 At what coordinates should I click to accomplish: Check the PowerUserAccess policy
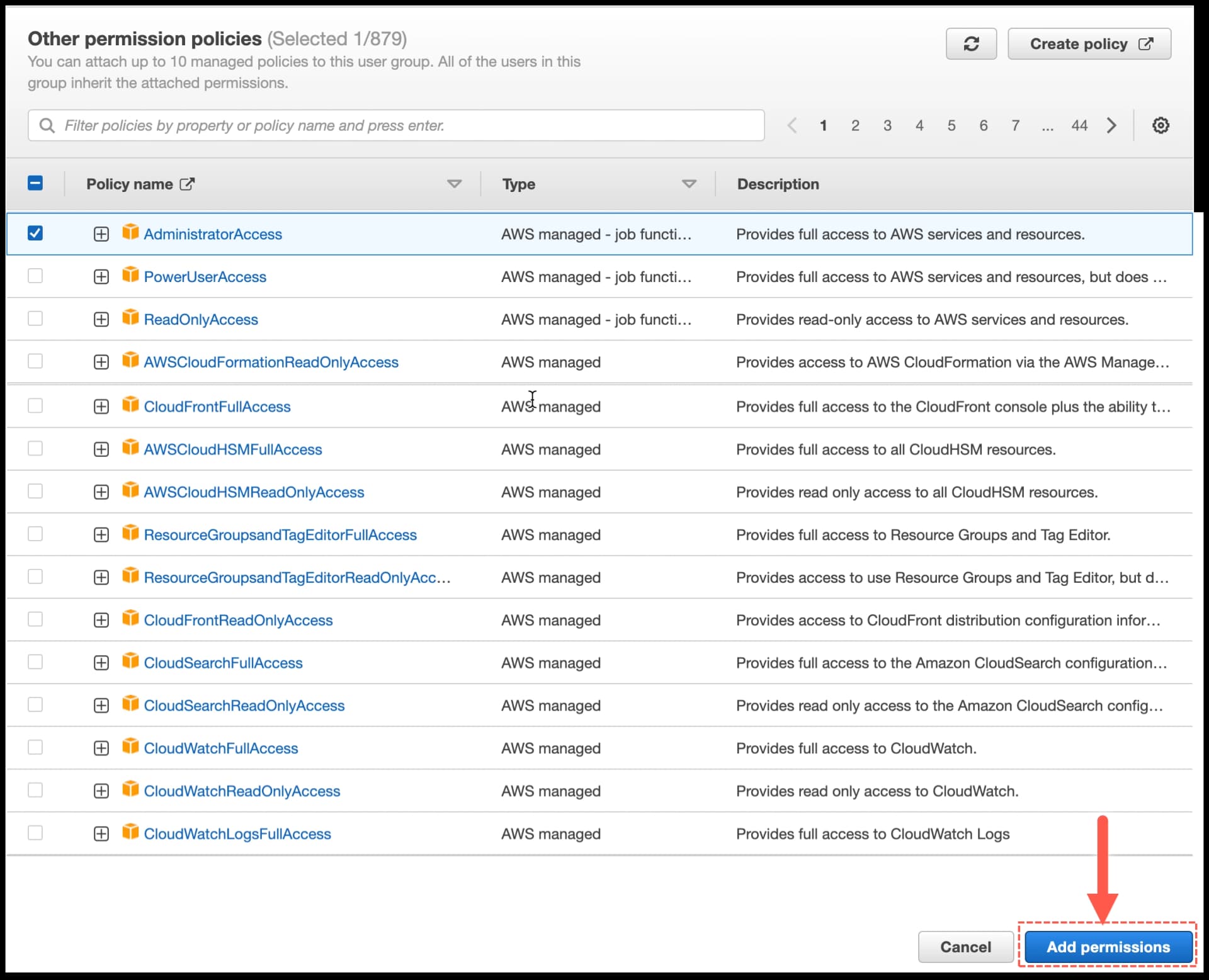(x=35, y=276)
